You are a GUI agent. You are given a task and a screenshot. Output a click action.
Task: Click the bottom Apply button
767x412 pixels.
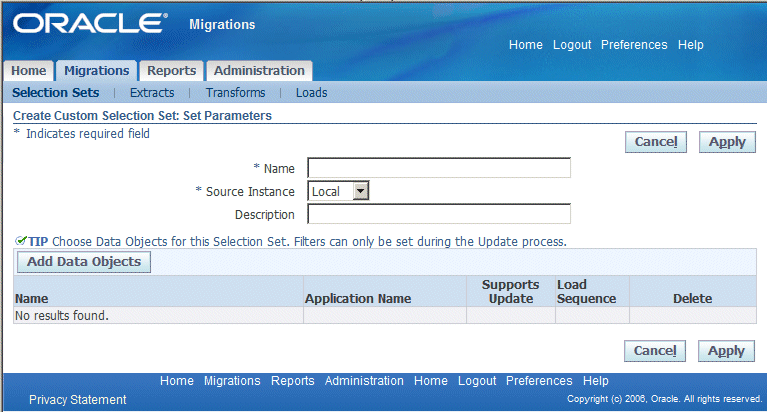tap(726, 351)
